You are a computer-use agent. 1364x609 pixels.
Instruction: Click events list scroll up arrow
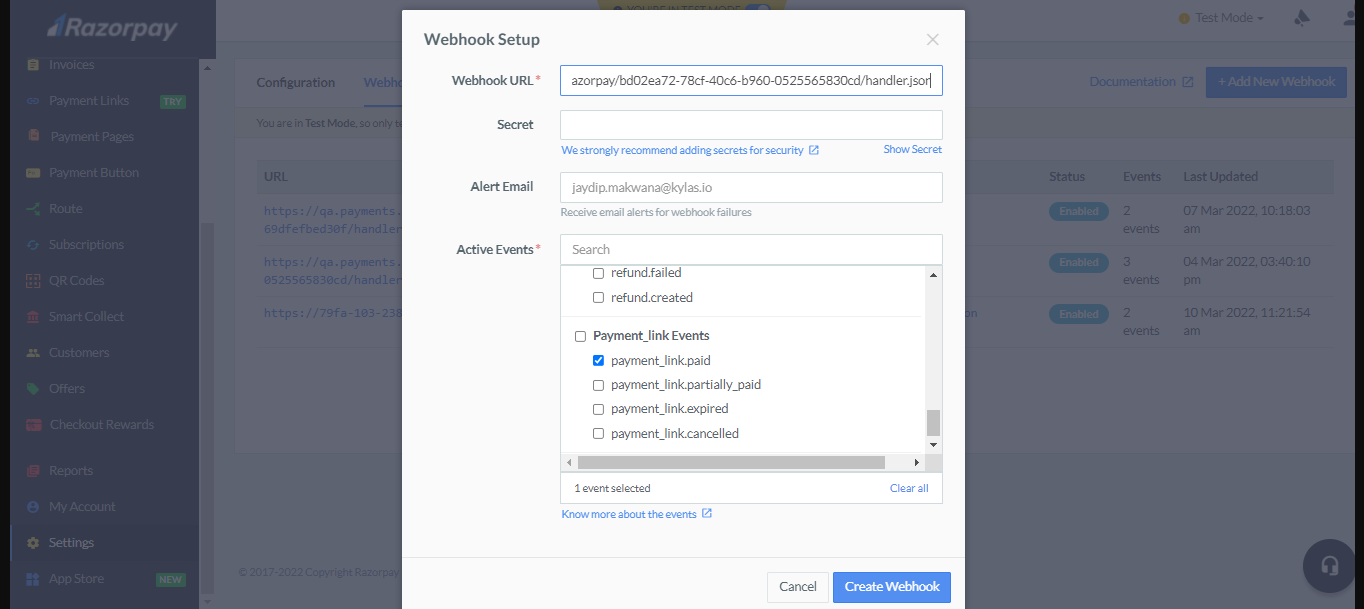[x=933, y=274]
